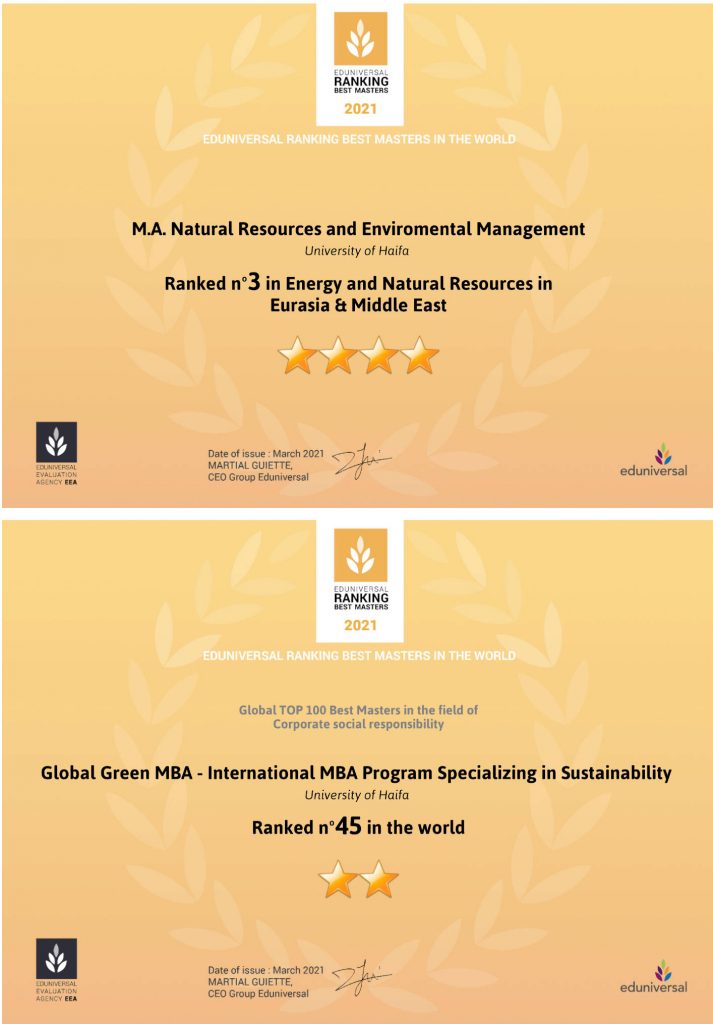713x1024 pixels.
Task: Click the year '2021' in the Natural Resources certificate badge
Action: (x=360, y=108)
